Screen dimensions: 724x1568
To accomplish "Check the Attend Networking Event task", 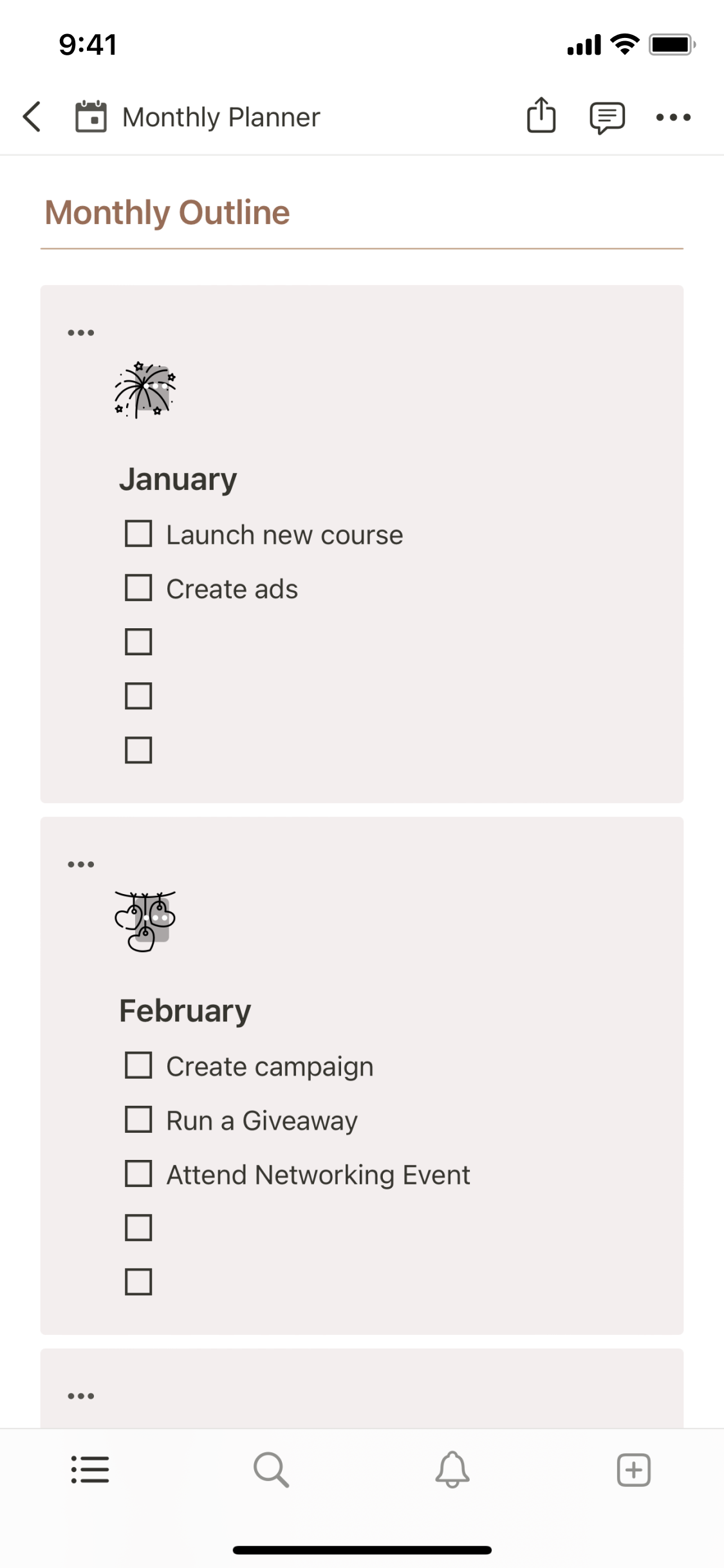I will point(138,1173).
